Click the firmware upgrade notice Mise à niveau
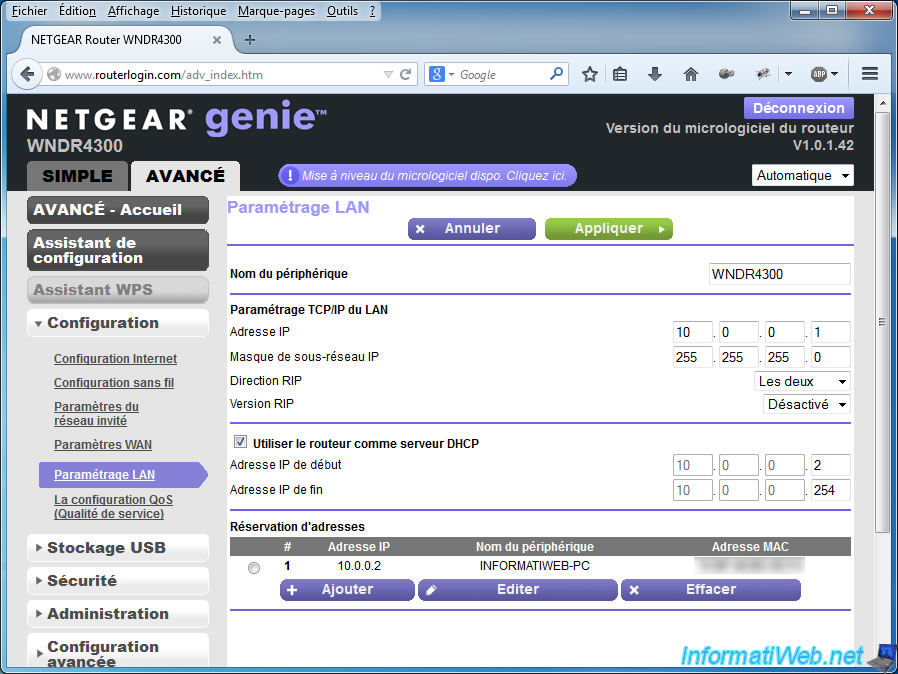The height and width of the screenshot is (674, 898). coord(427,176)
